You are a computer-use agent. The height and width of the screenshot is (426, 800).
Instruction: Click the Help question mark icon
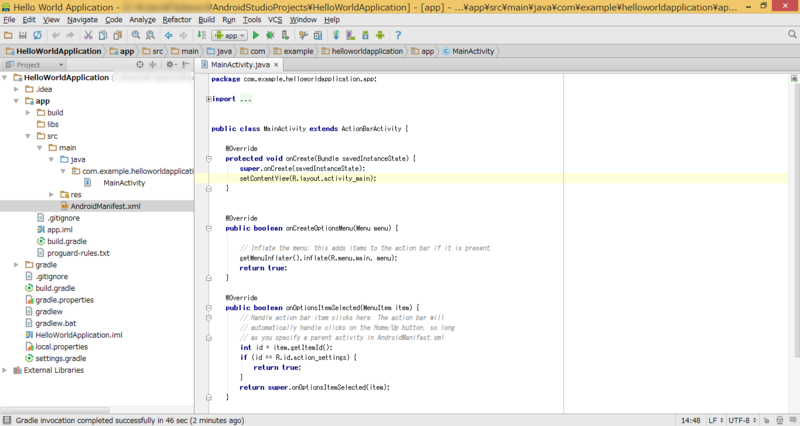[398, 35]
